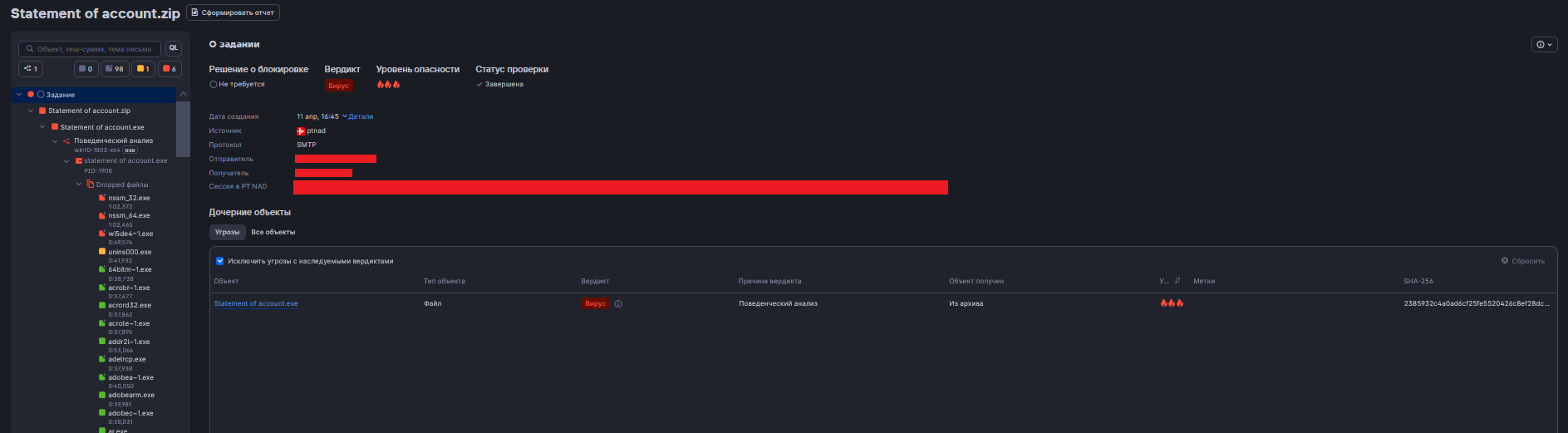Viewport: 1568px width, 433px height.
Task: Select wi5de4~1.exe in dropped files
Action: tap(130, 234)
